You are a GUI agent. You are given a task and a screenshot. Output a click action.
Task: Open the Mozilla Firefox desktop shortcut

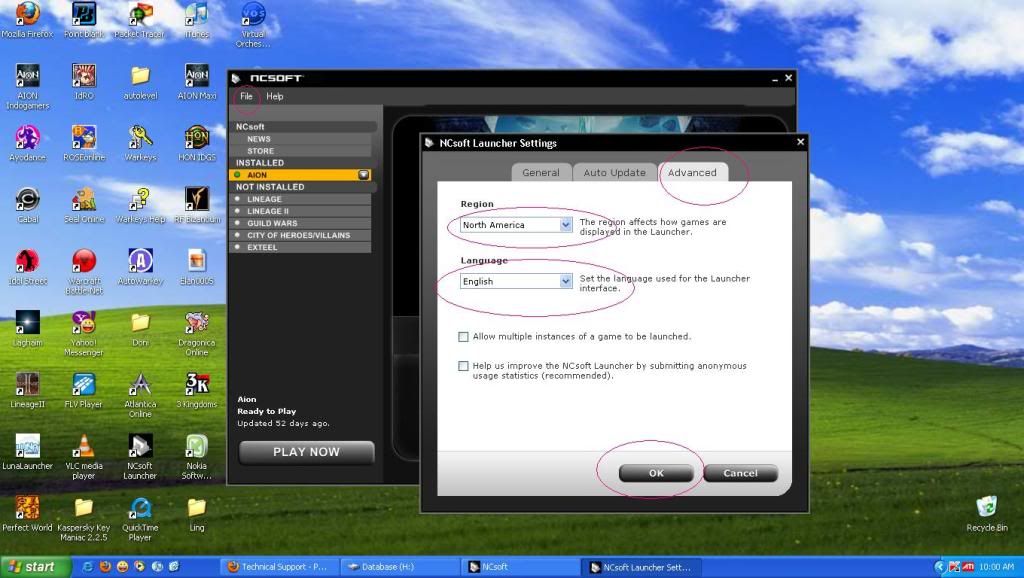27,14
